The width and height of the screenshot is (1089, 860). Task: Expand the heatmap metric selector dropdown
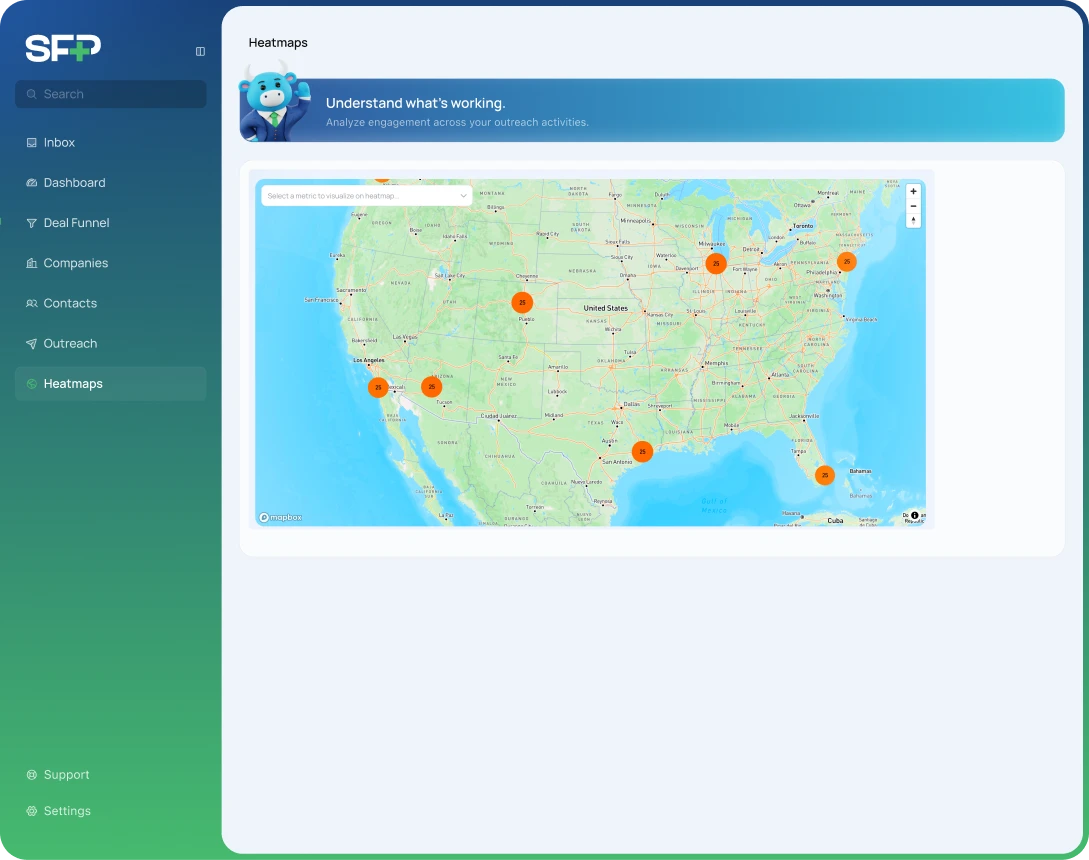[366, 196]
